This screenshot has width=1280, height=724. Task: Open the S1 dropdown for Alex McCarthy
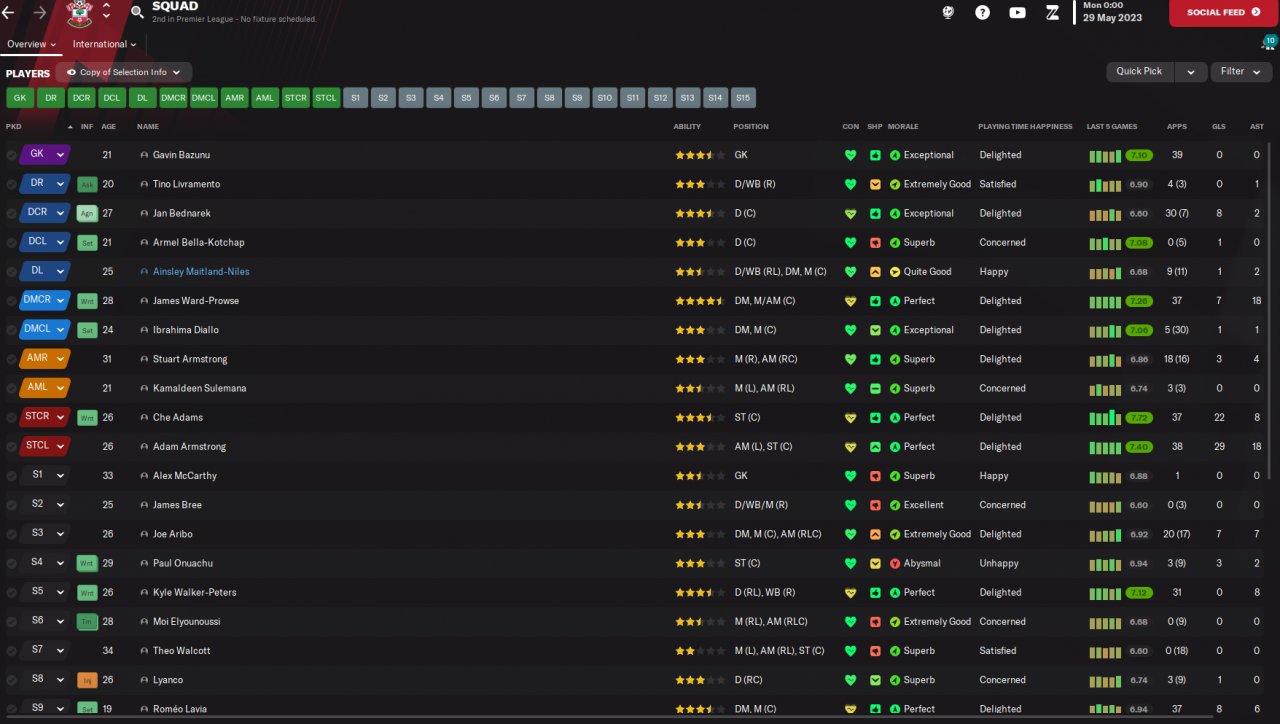tap(44, 475)
